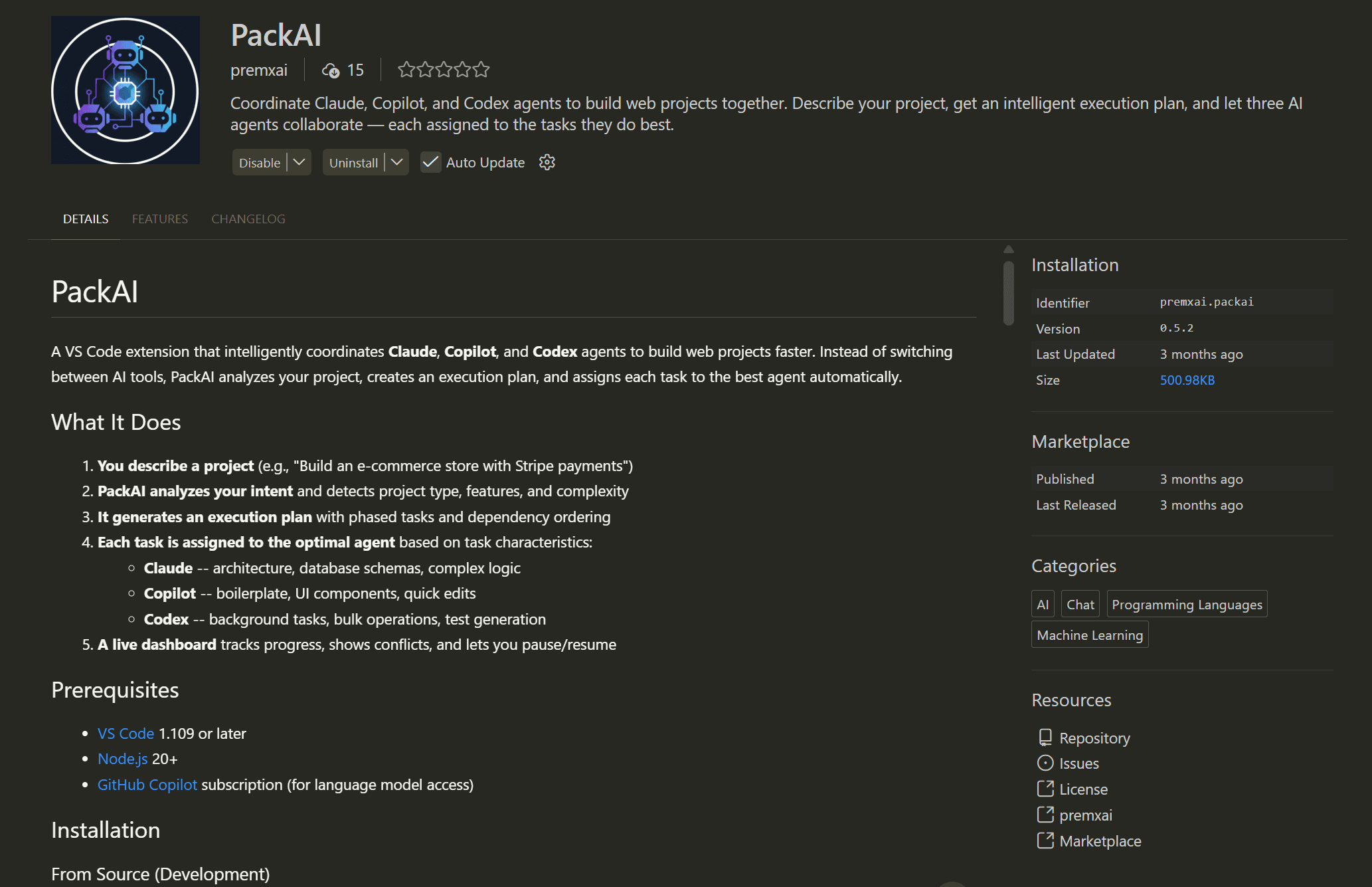
Task: Click the Issues circle icon
Action: [1045, 763]
